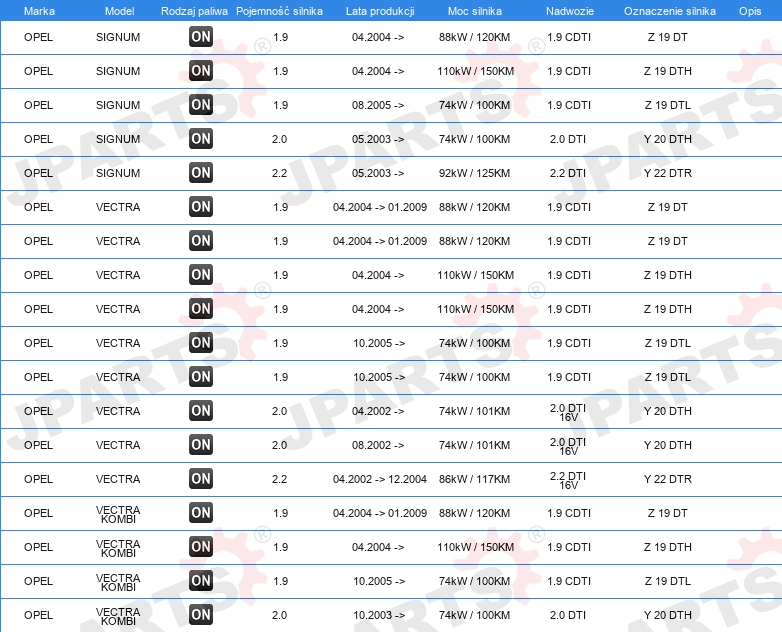Click 2.0 DTI in the SIGNUM row
The image size is (782, 632).
pyautogui.click(x=568, y=139)
